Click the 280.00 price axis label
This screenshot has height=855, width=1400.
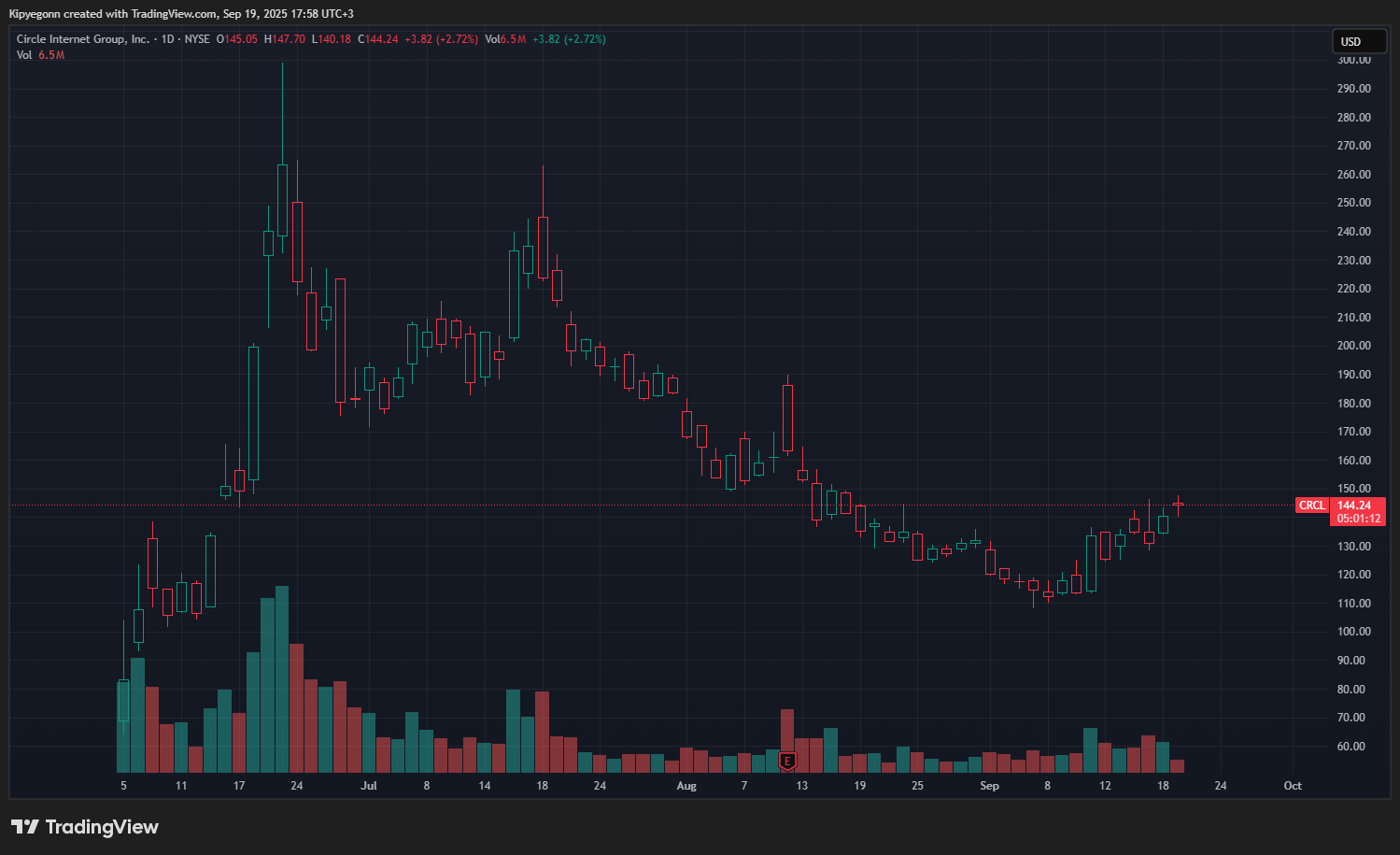[x=1354, y=118]
